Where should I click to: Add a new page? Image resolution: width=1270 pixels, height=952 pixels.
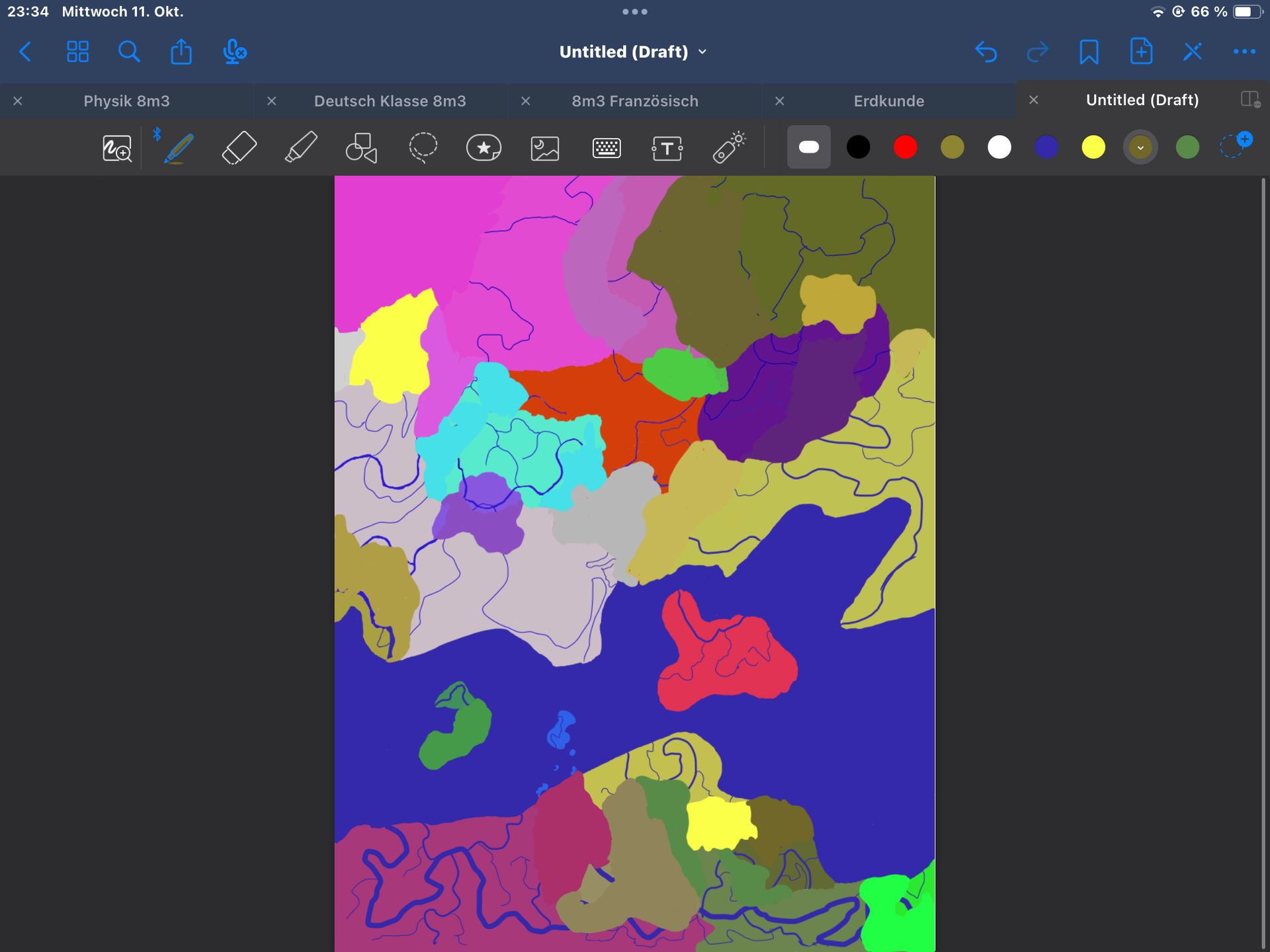tap(1141, 52)
